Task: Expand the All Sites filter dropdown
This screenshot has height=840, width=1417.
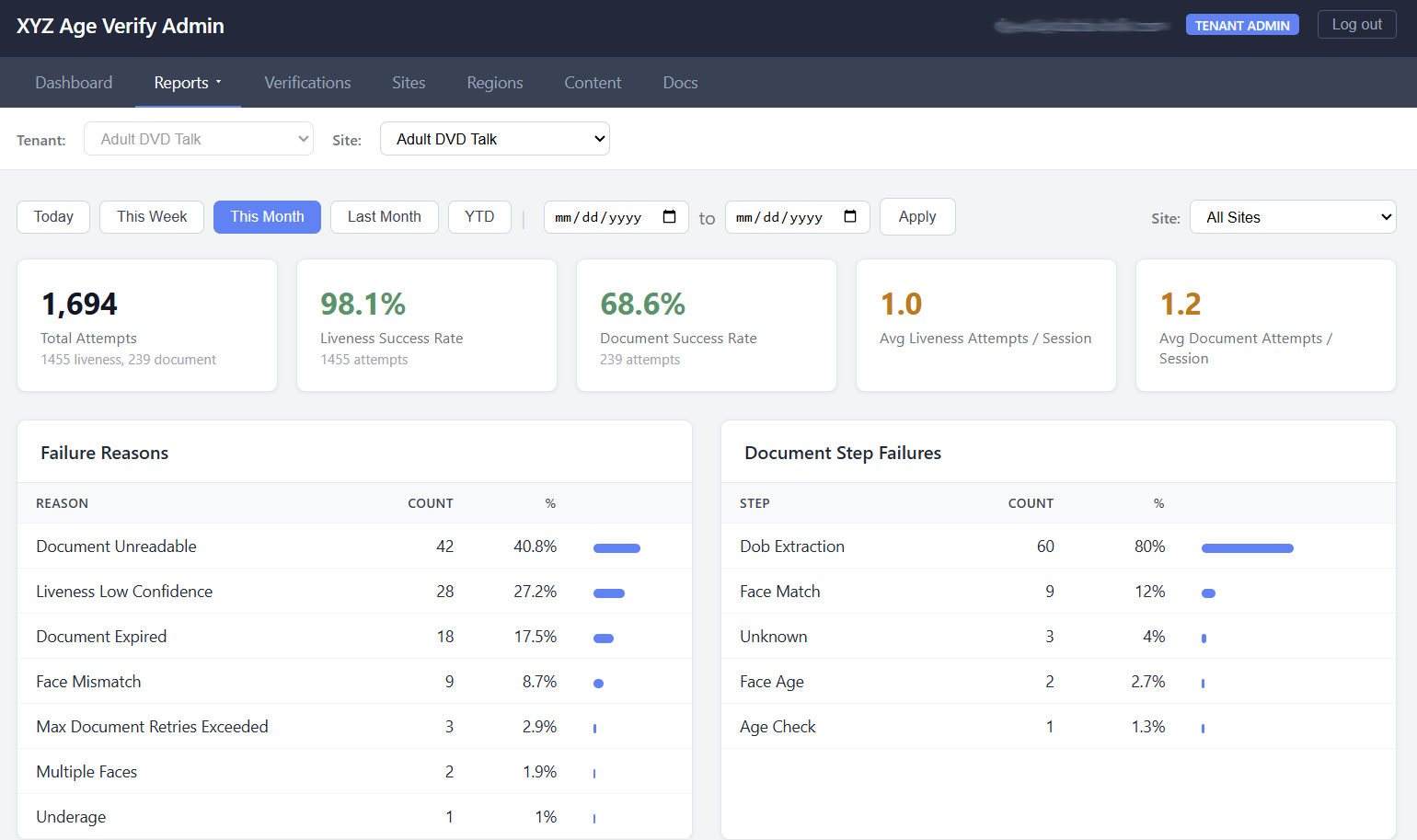Action: point(1292,217)
